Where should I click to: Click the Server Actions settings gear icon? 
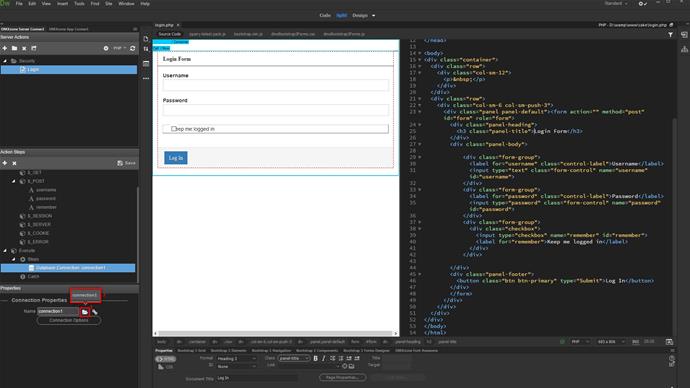point(106,48)
